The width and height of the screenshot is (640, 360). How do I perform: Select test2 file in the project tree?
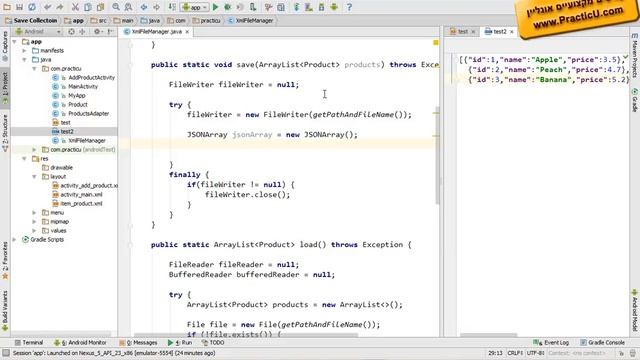point(63,131)
